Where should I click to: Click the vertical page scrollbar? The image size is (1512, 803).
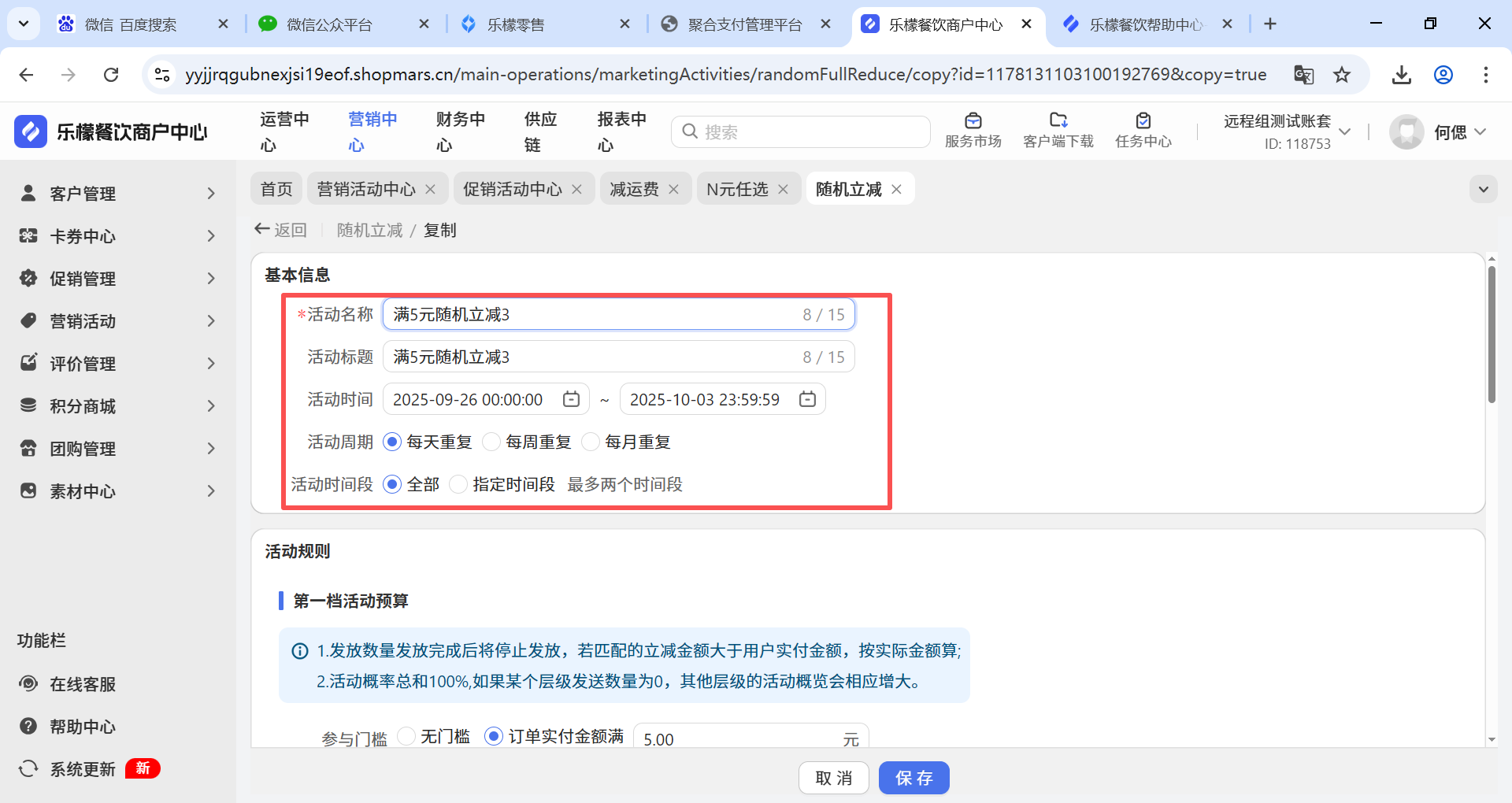point(1492,335)
